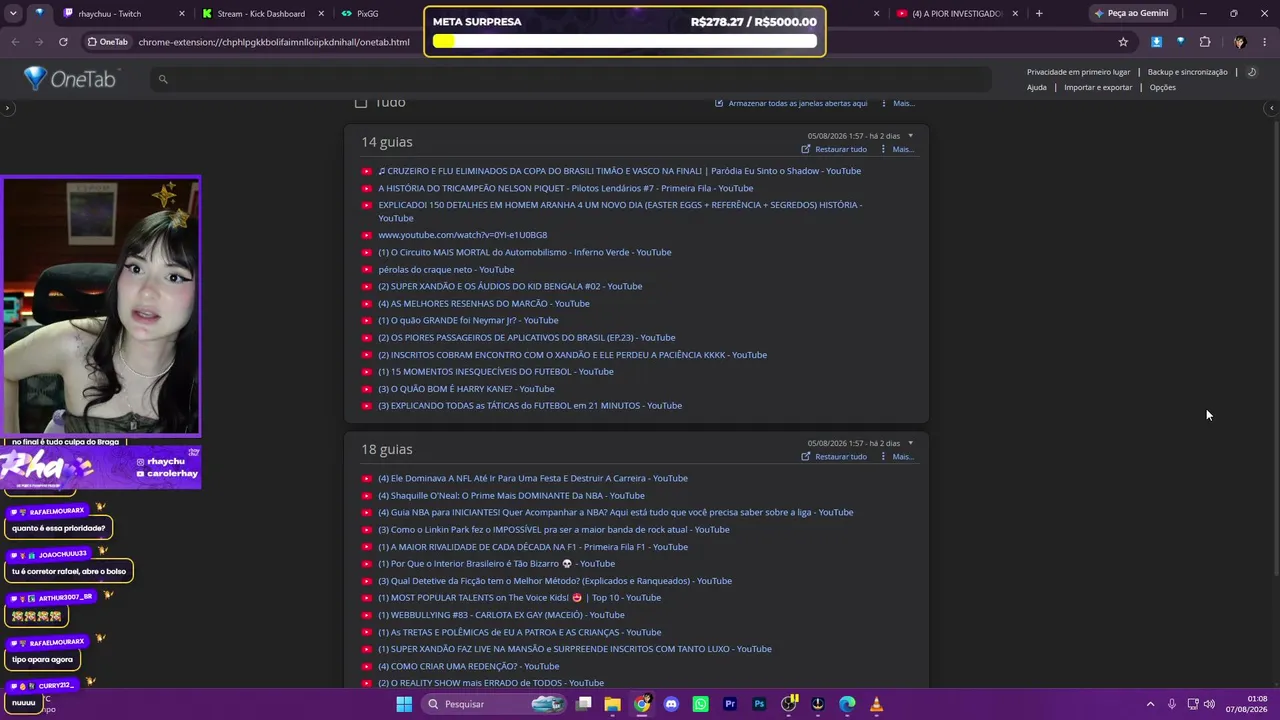The width and height of the screenshot is (1280, 720).
Task: Open Chrome from the taskbar
Action: click(x=642, y=704)
